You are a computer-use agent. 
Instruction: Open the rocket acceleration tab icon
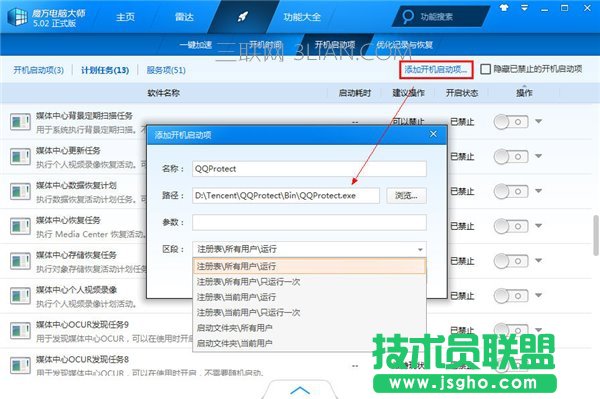pos(243,16)
